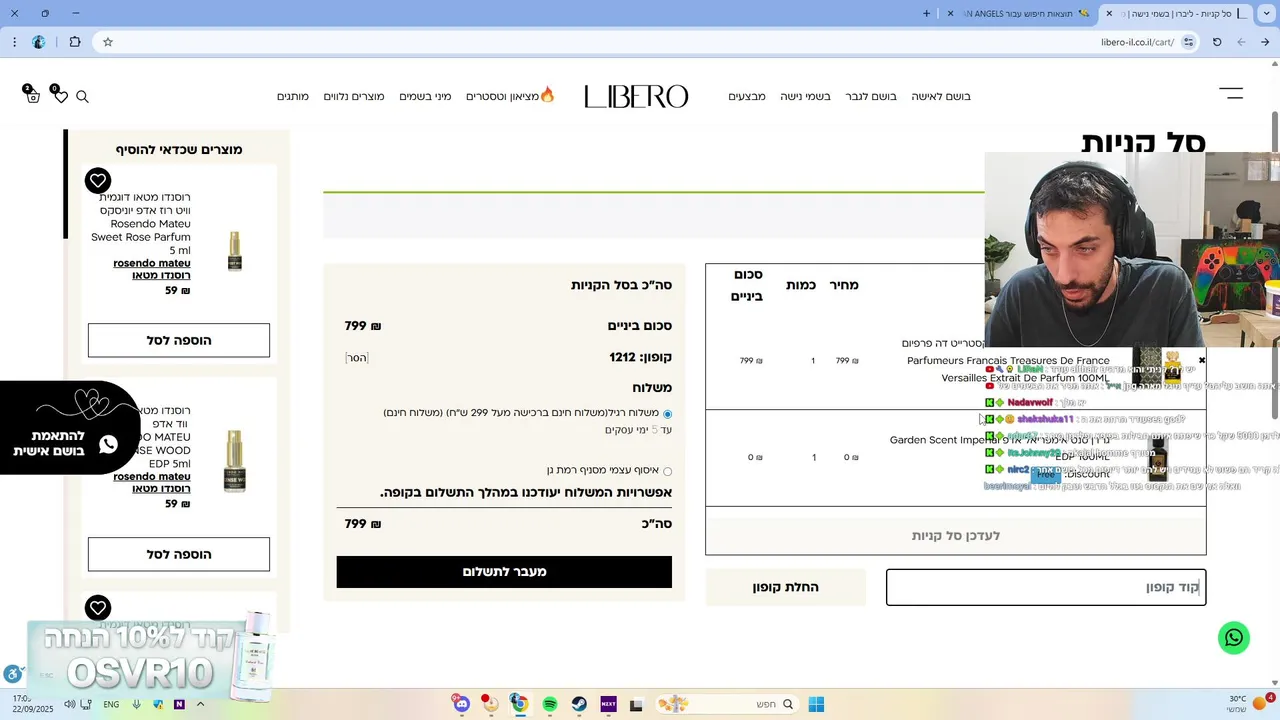Open the Chrome three-dot menu
The width and height of the screenshot is (1280, 720).
tap(14, 42)
